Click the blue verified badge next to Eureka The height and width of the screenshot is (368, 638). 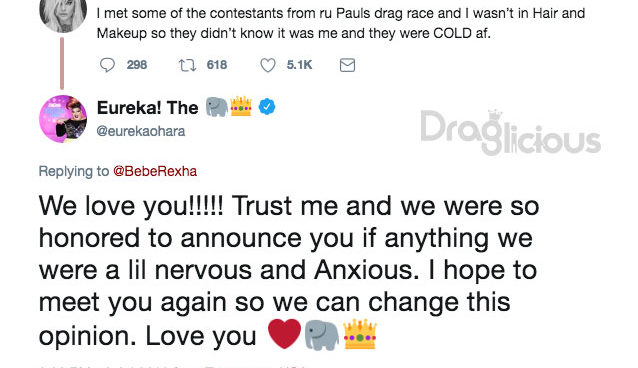pos(267,107)
